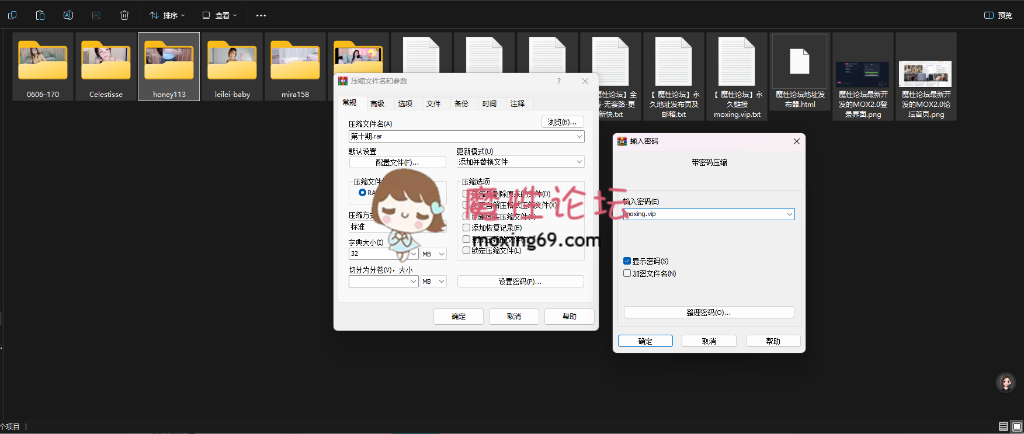Viewport: 1024px width, 434px height.
Task: Click 取消 in the password dialog
Action: point(709,341)
